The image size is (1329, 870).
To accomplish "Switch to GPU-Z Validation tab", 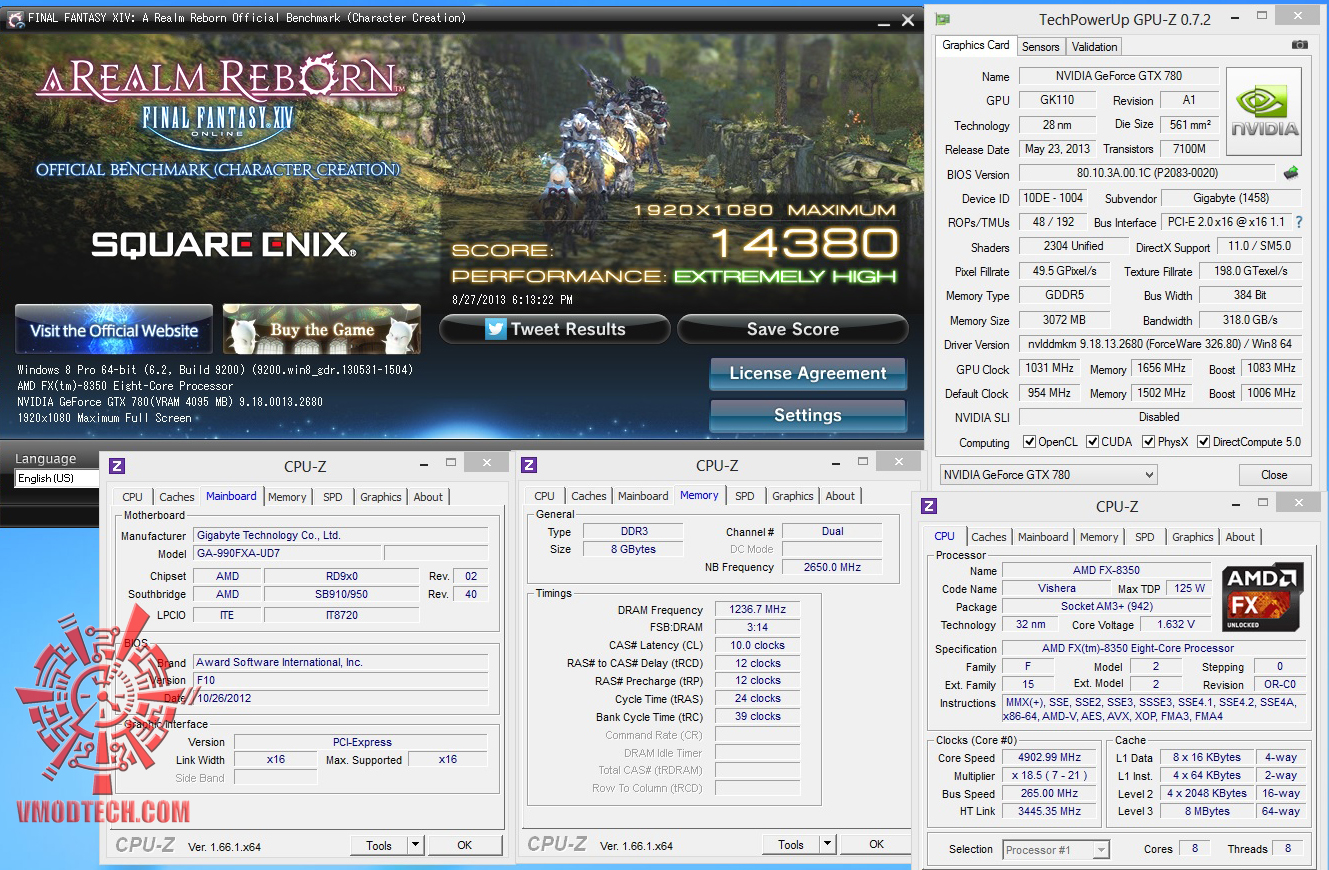I will (x=1094, y=47).
